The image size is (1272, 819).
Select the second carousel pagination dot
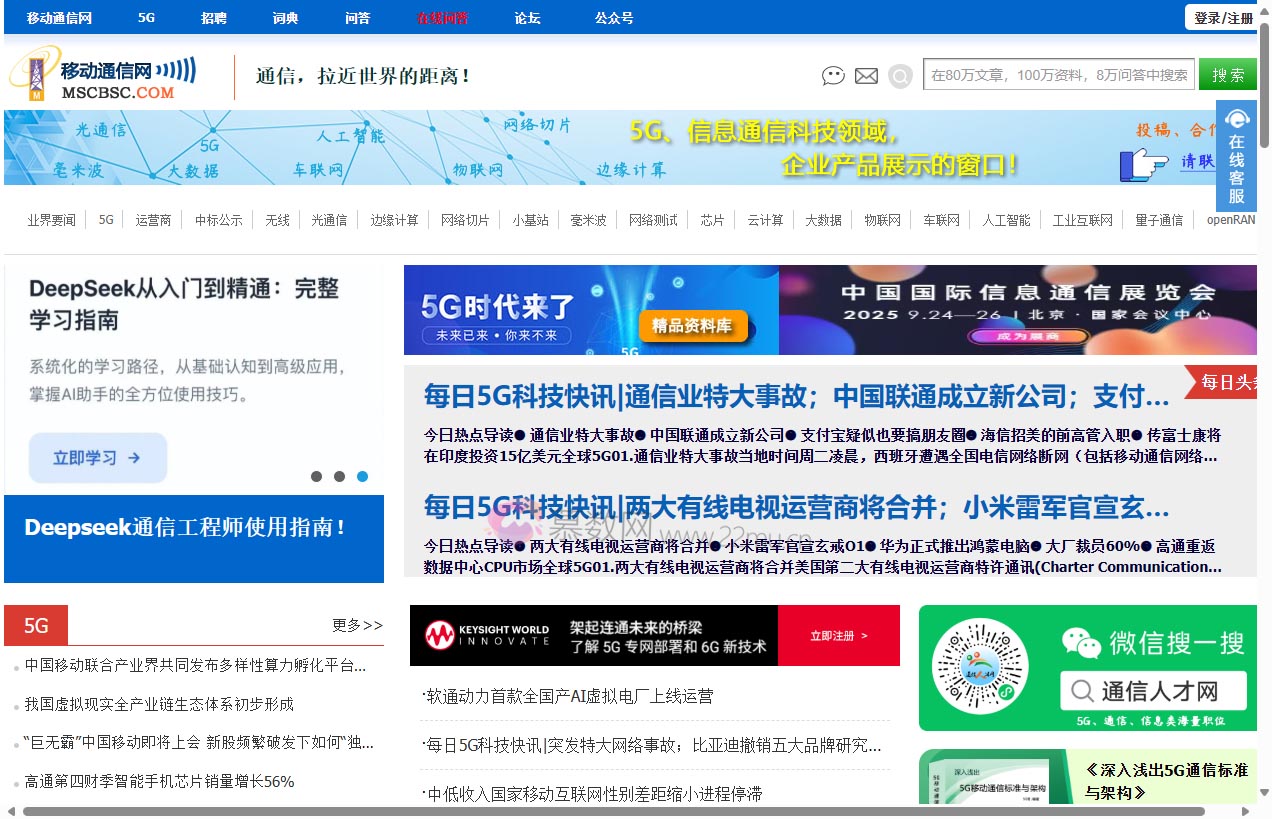[x=339, y=477]
